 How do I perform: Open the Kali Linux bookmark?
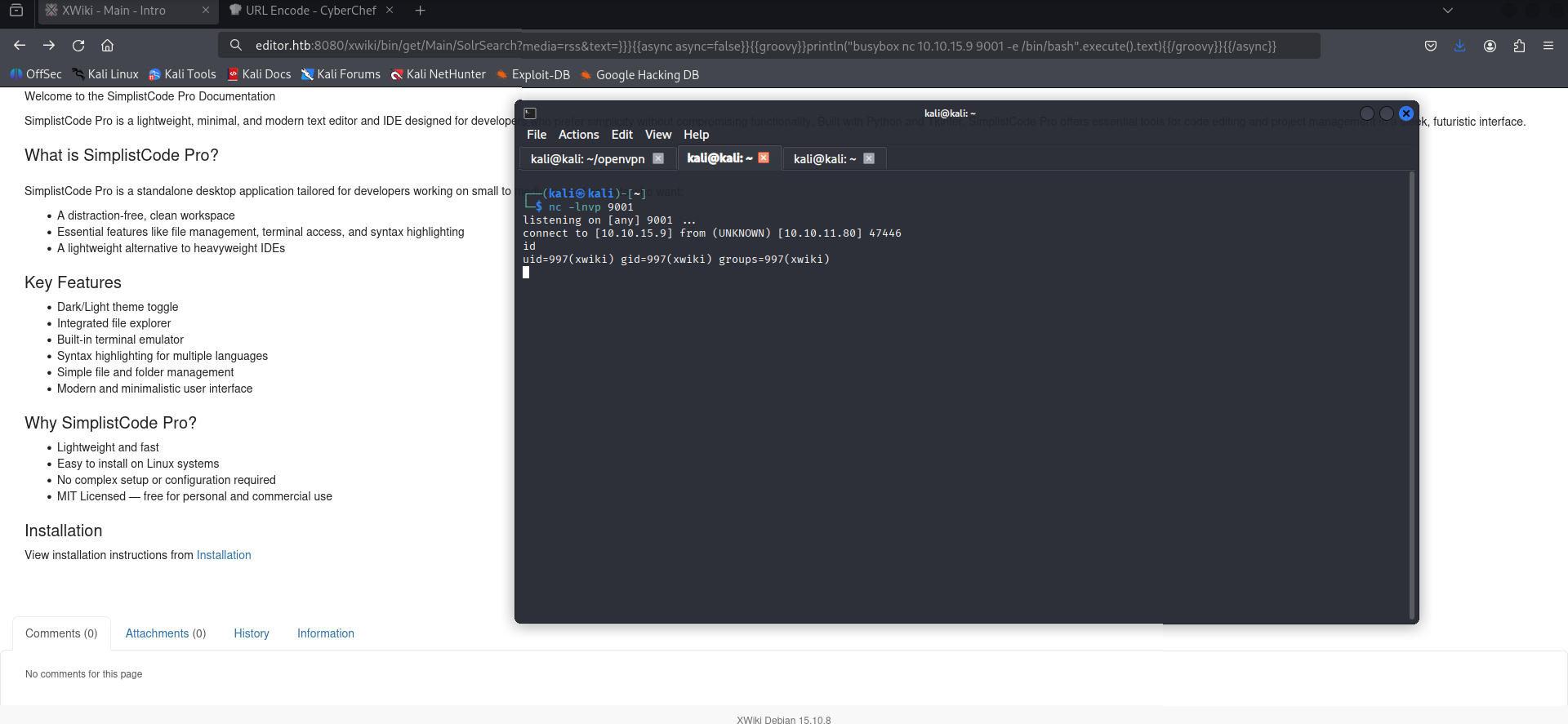105,74
